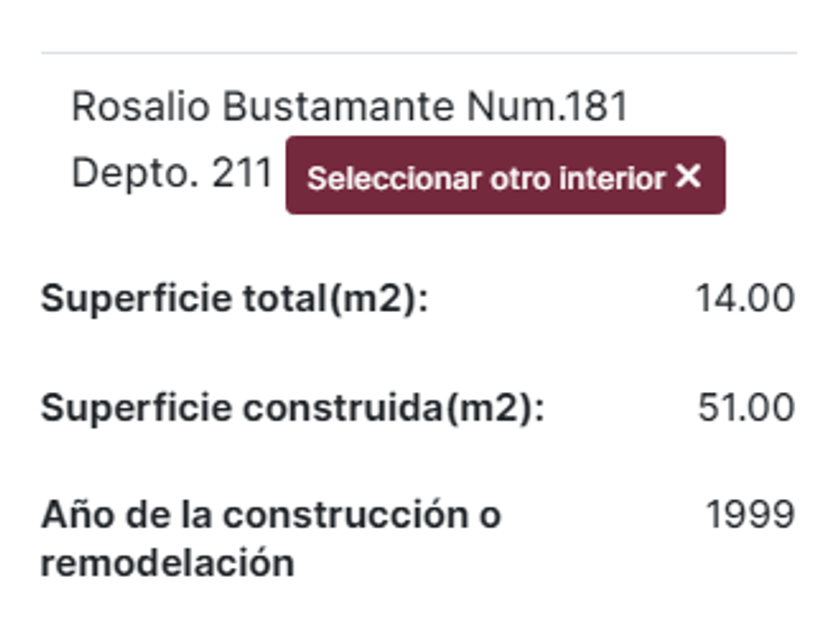
Task: Click the word Rosalio in the address
Action: coord(141,107)
